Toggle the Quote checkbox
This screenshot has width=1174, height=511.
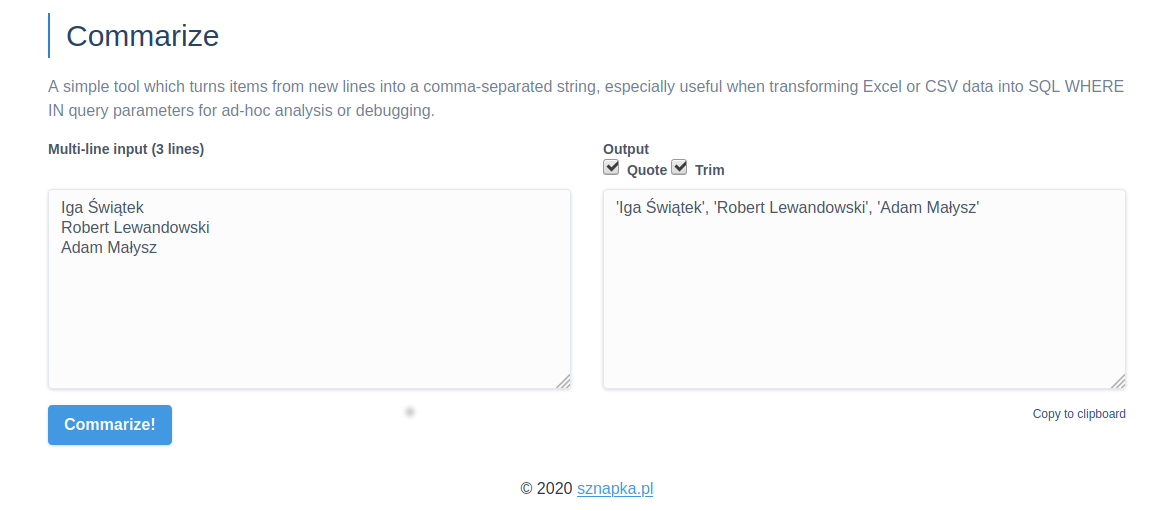611,168
